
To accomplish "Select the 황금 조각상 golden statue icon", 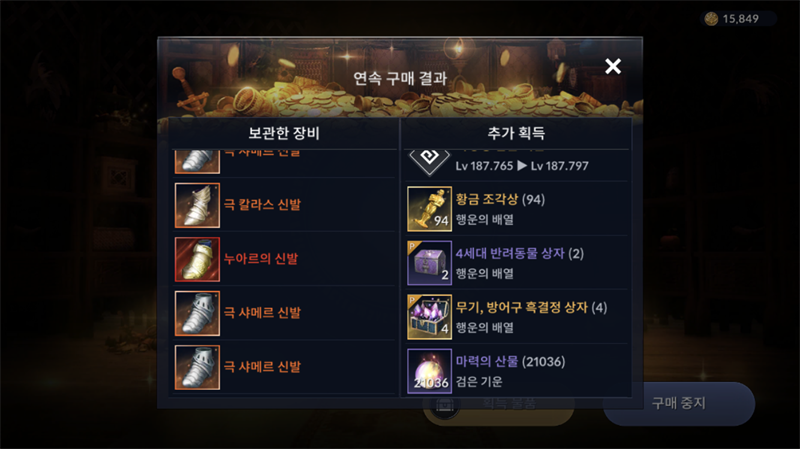I will [430, 209].
